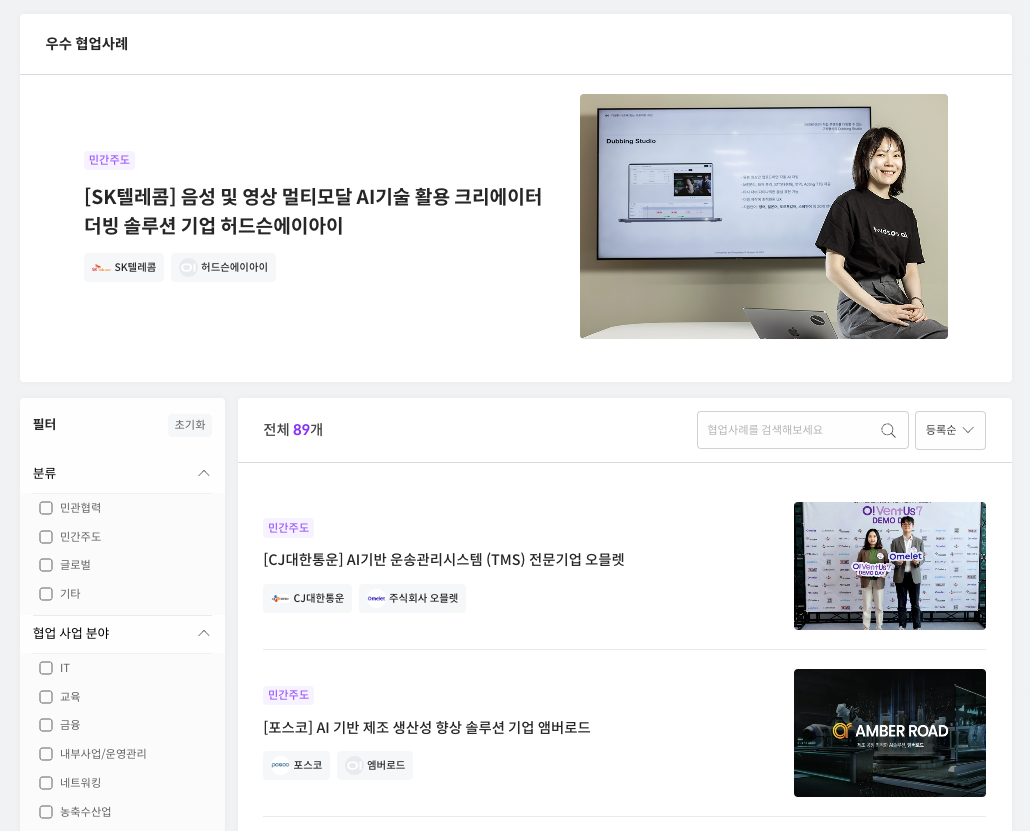Click the 엠버로드 logo icon

[355, 765]
